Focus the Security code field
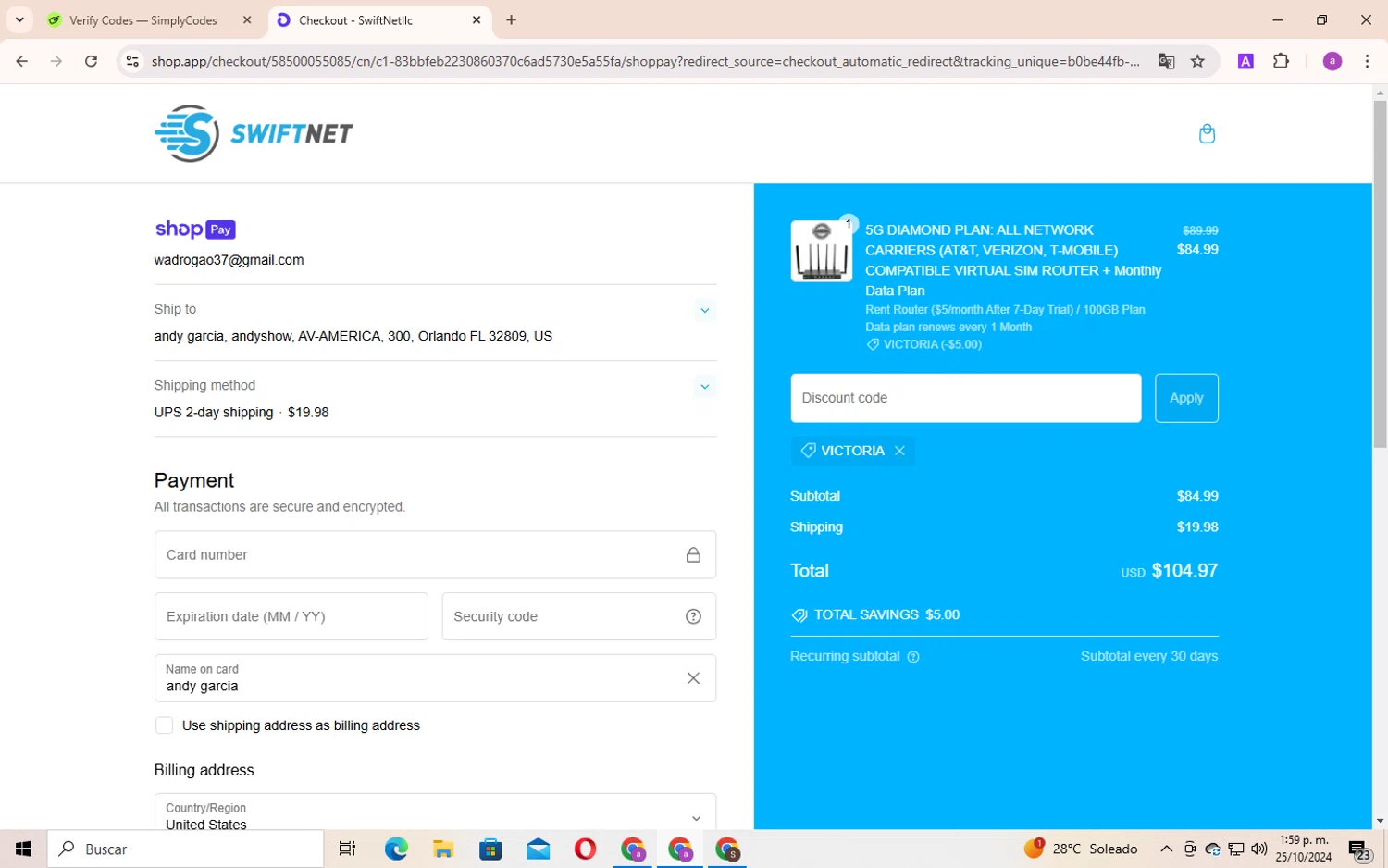 tap(578, 616)
